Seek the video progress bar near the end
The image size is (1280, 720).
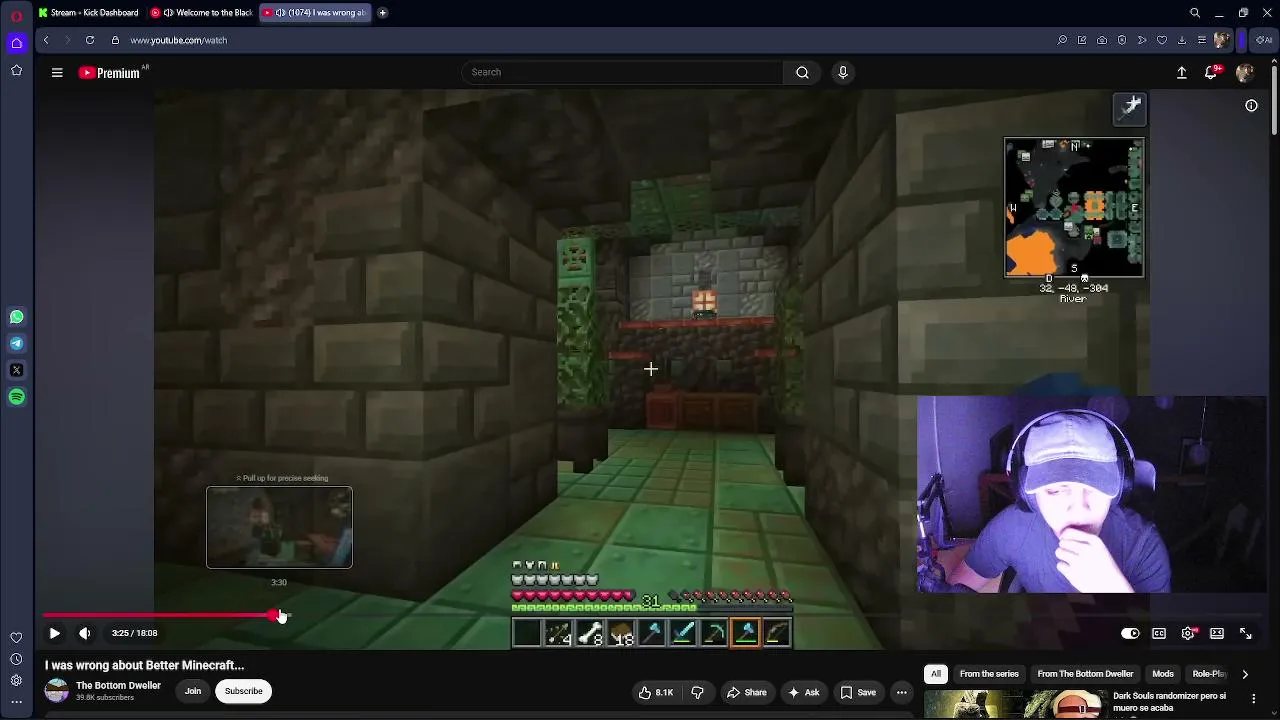[1200, 615]
